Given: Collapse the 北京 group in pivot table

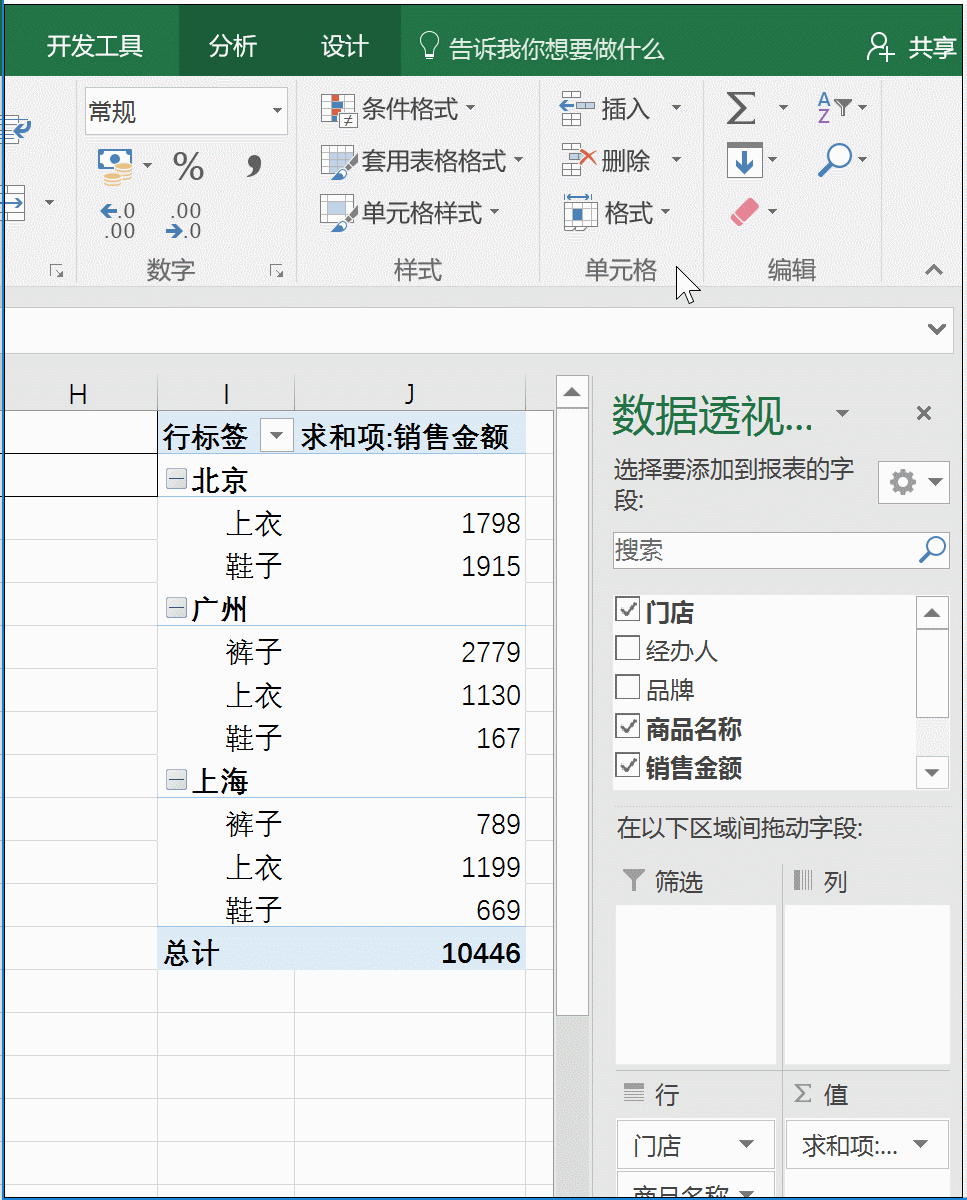Looking at the screenshot, I should click(x=175, y=480).
